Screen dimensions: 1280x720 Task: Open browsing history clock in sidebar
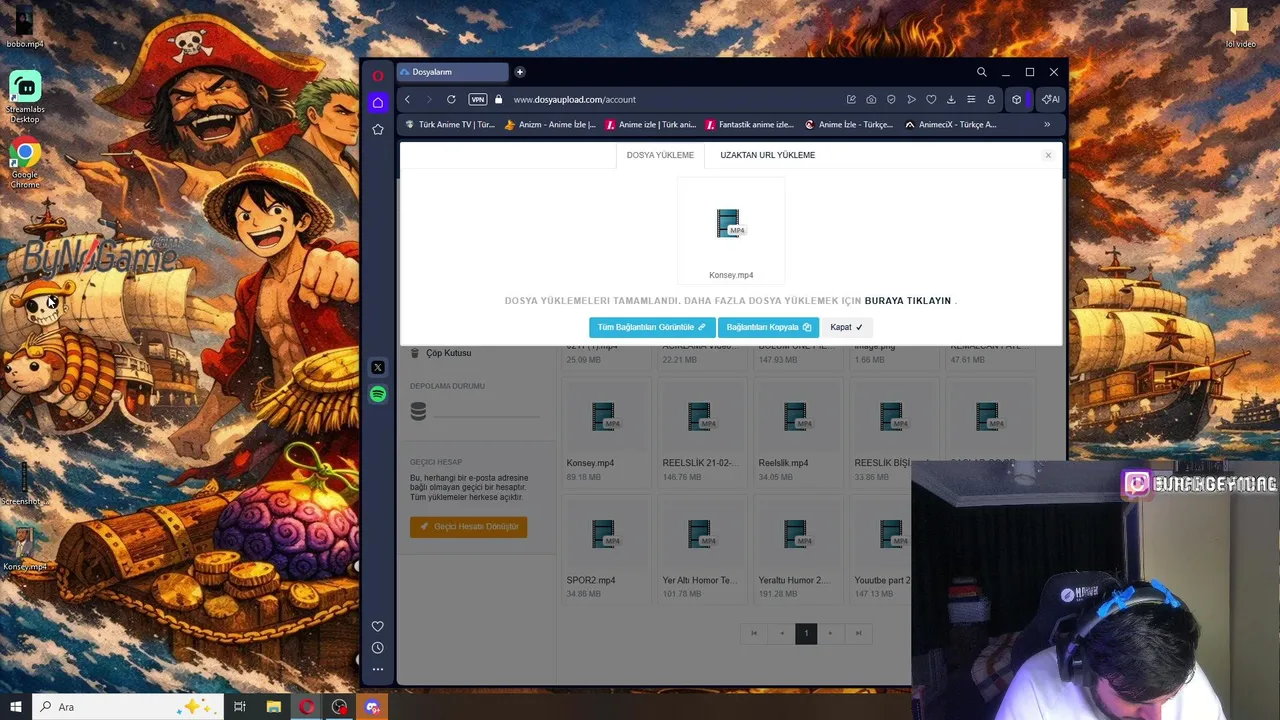point(378,648)
